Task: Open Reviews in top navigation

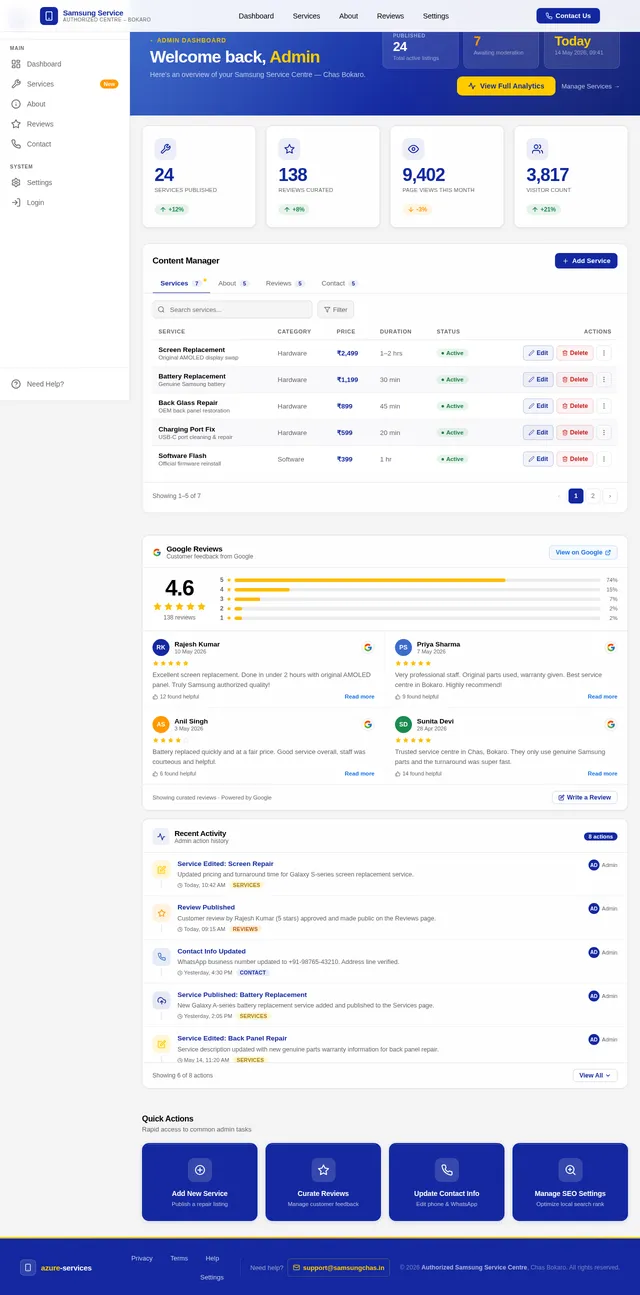Action: (390, 16)
